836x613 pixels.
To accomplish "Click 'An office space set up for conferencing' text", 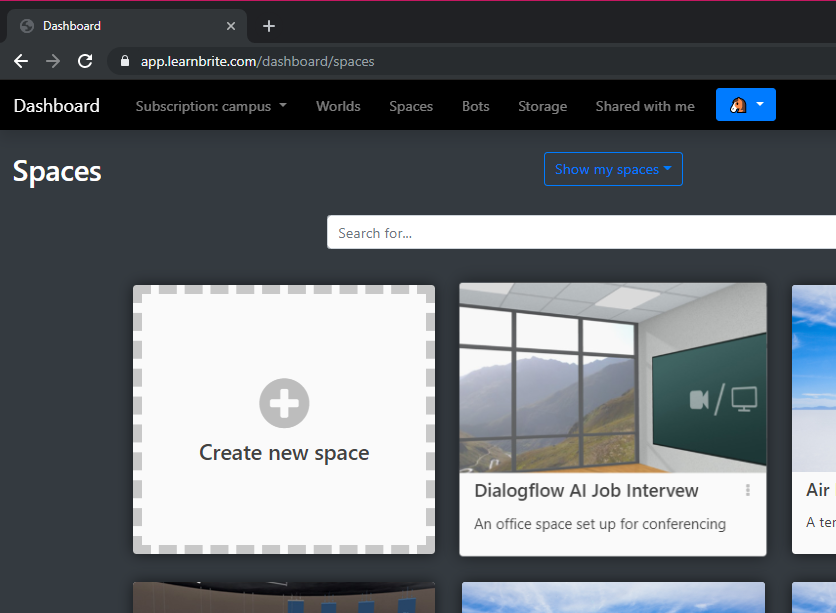I will (600, 524).
